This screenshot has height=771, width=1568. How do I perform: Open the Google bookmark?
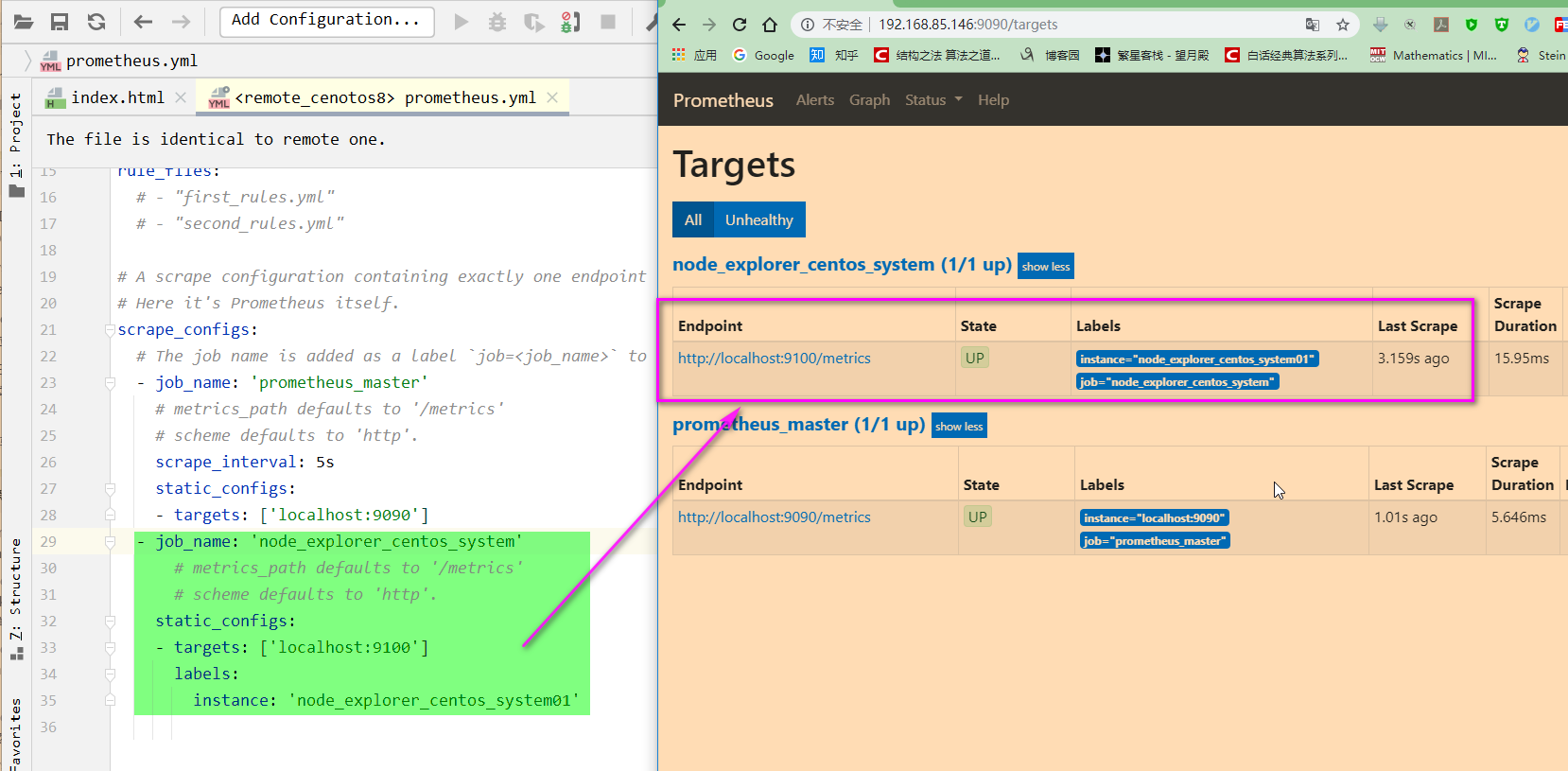pyautogui.click(x=764, y=55)
